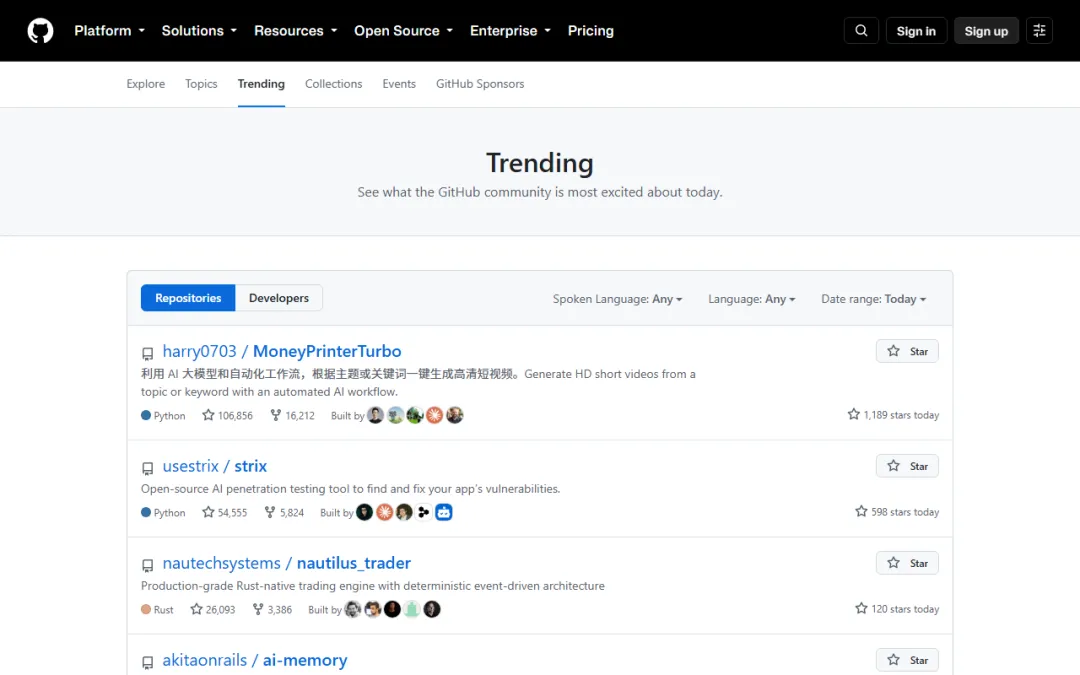Open MoneyPrinterTurbo stargazers count 106,856
1080x675 pixels.
point(227,415)
